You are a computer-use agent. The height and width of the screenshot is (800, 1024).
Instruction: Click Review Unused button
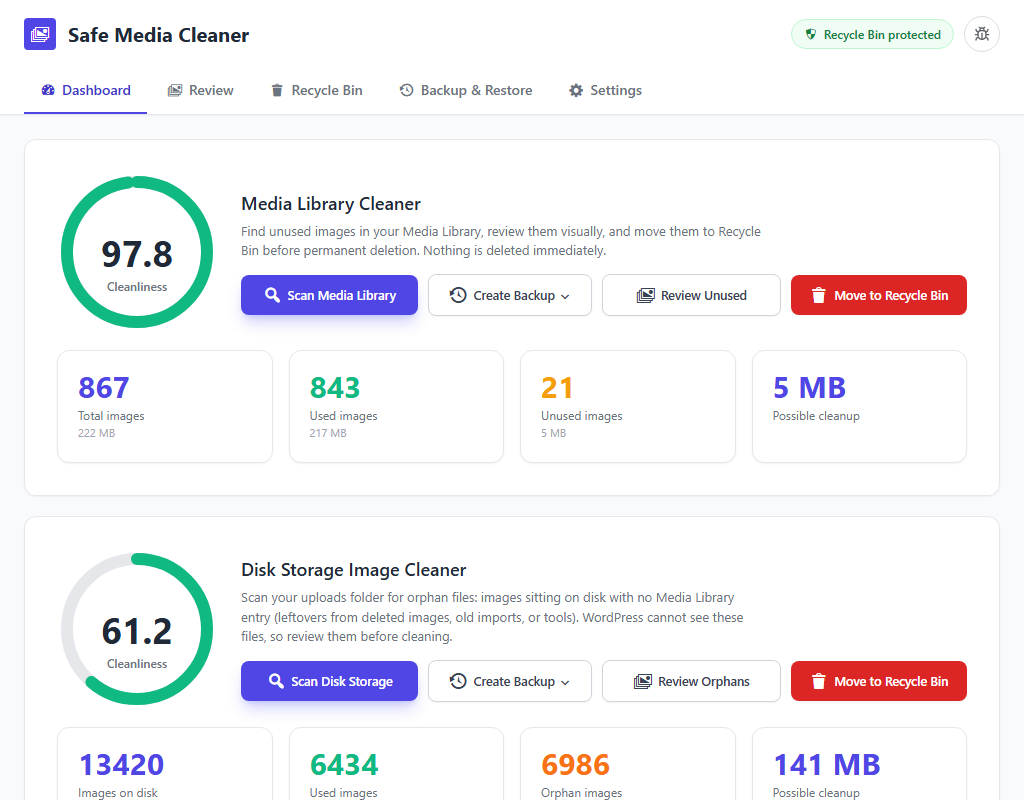[691, 295]
